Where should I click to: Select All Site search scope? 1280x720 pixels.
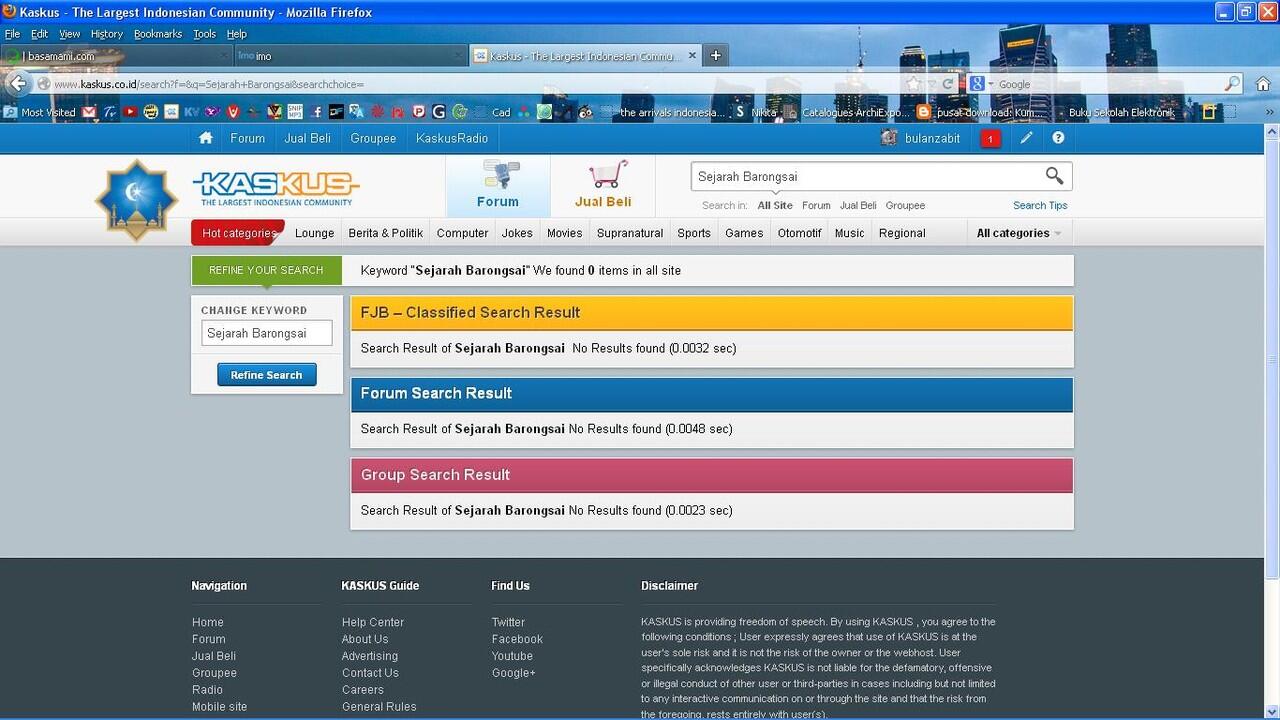(x=775, y=205)
